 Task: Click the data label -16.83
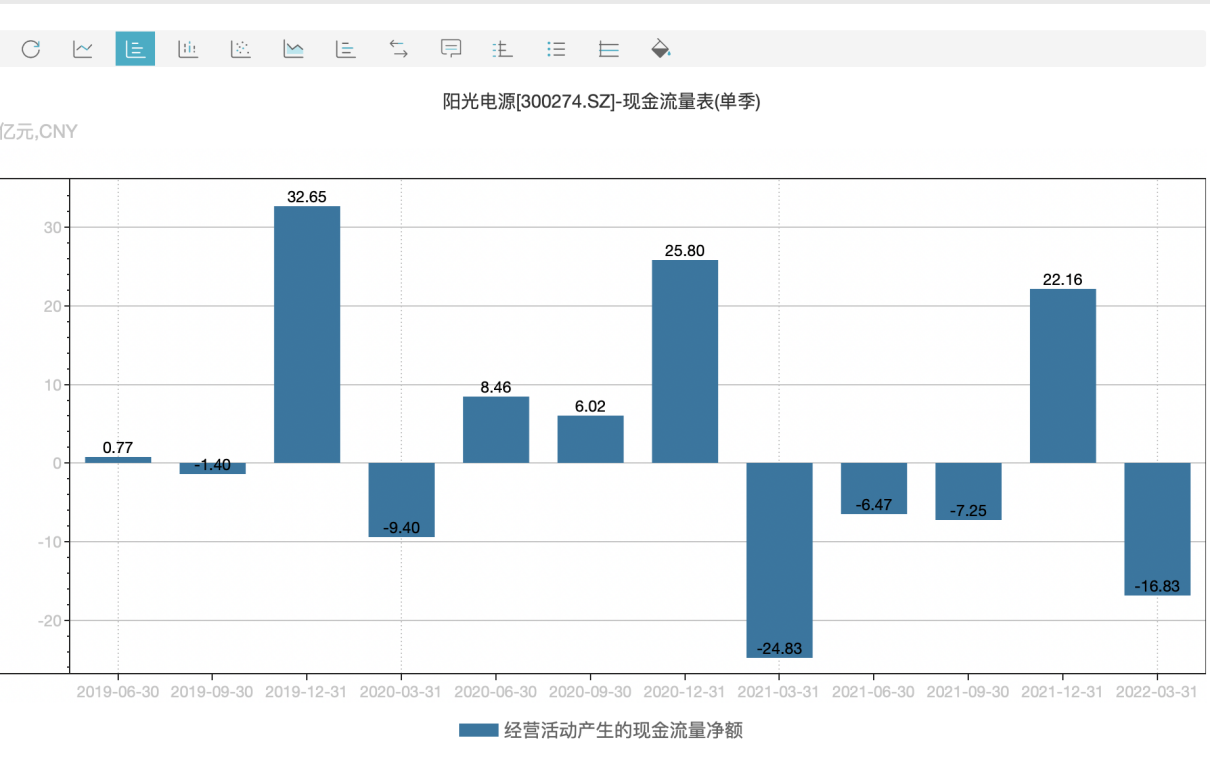tap(1157, 586)
